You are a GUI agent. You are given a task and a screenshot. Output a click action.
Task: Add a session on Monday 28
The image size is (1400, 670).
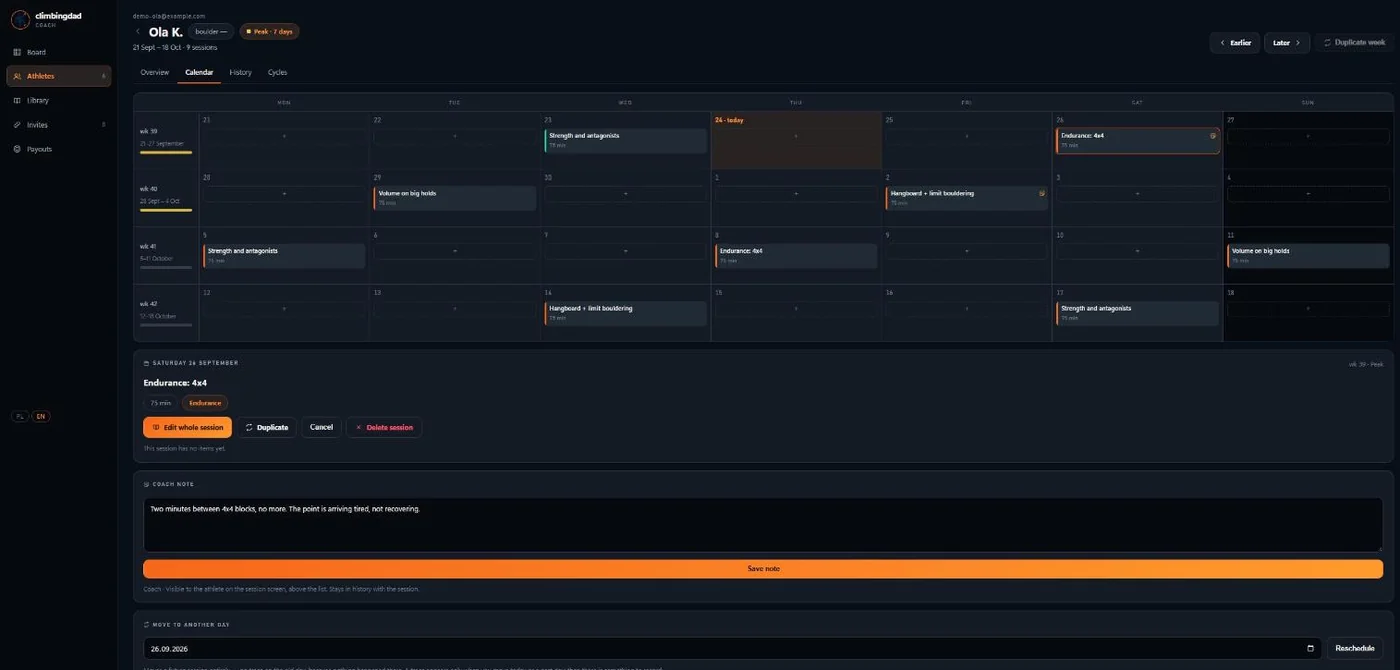click(x=284, y=194)
